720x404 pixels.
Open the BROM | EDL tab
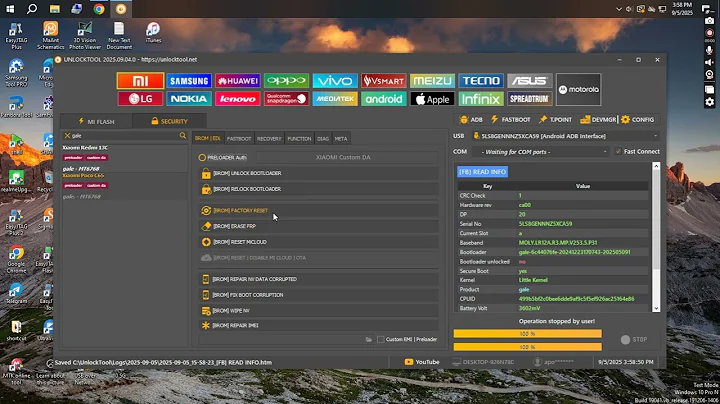[x=208, y=139]
